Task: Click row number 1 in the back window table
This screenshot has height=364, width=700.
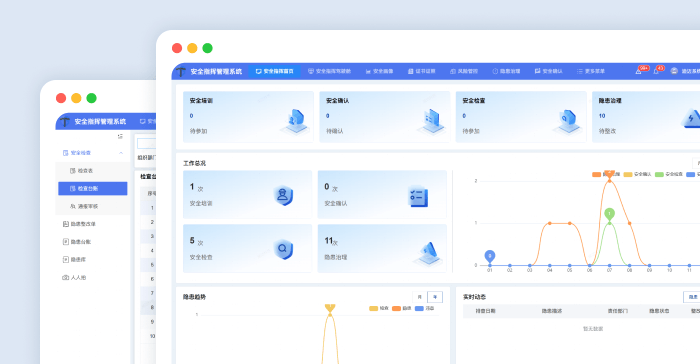Action: [x=152, y=208]
